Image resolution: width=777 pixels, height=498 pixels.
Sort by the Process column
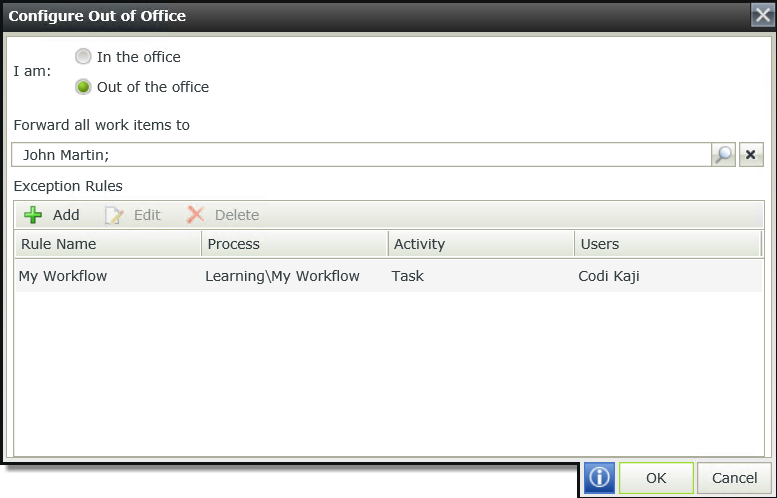(x=295, y=244)
